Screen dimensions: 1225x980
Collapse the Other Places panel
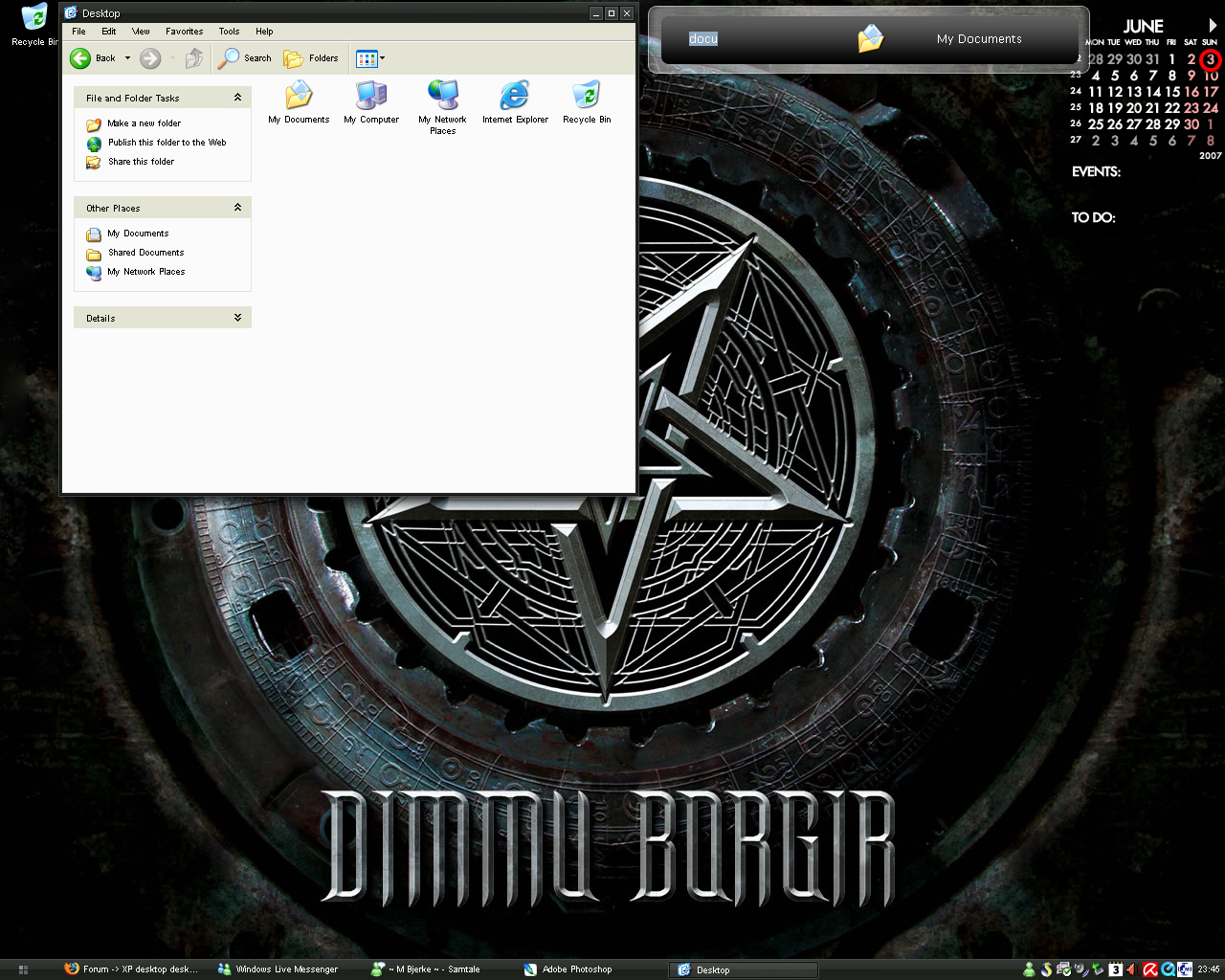237,208
